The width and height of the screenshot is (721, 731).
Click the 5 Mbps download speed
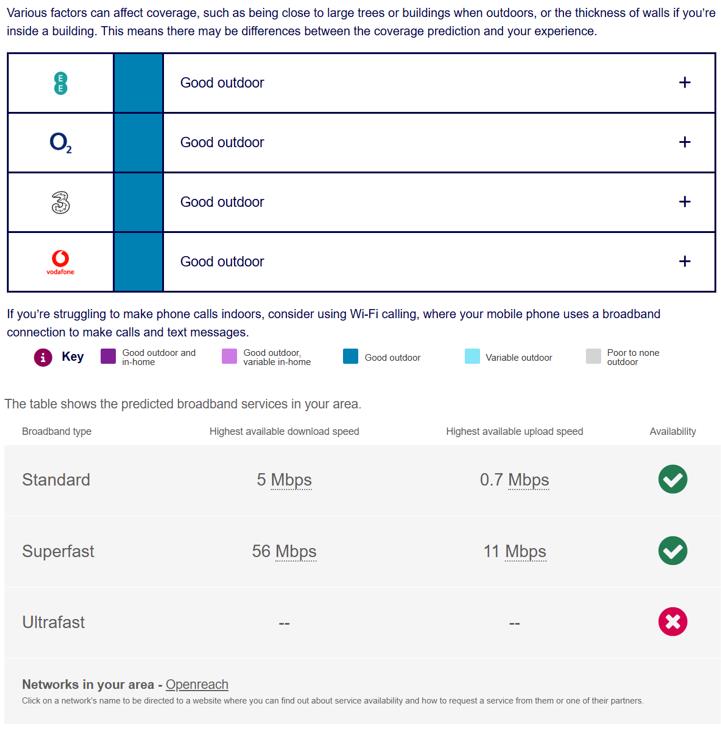tap(284, 480)
